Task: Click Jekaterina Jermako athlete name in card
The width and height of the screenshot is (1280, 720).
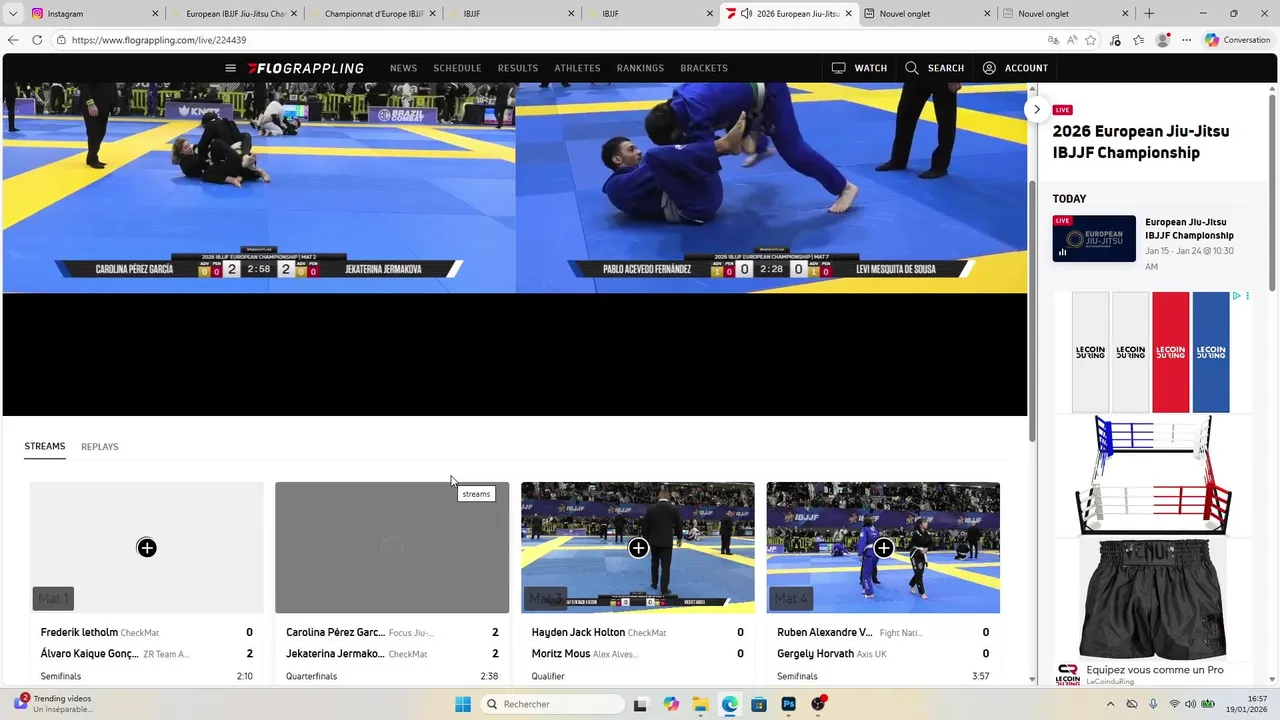Action: pos(335,654)
